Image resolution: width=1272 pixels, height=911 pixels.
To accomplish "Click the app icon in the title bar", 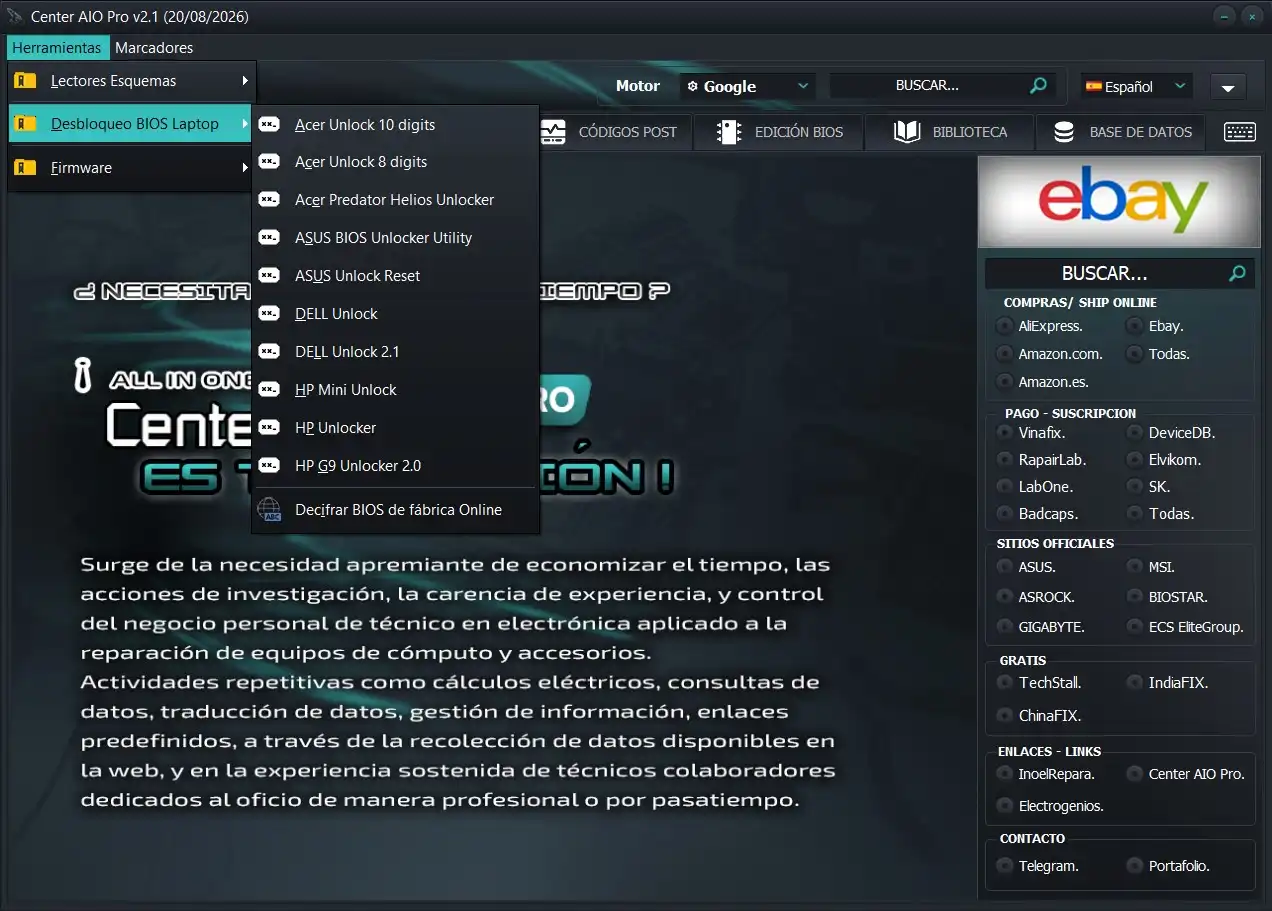I will [14, 17].
